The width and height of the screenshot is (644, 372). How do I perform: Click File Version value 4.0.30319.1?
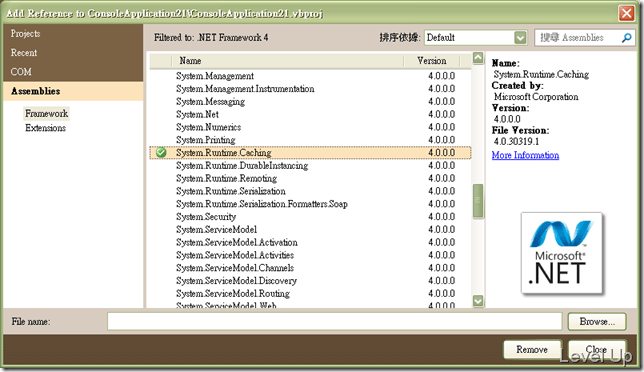[516, 142]
